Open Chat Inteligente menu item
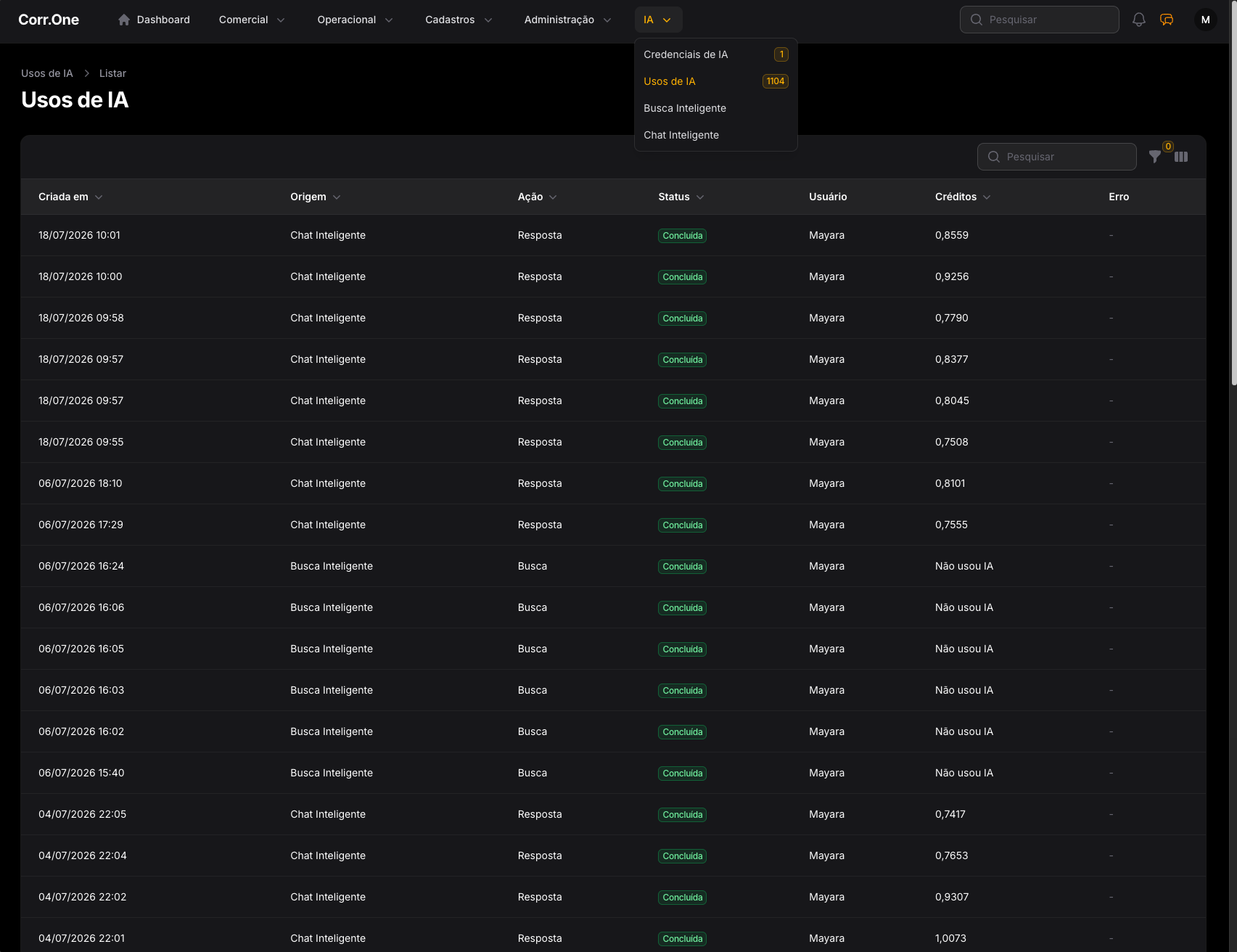The image size is (1237, 952). pos(715,135)
